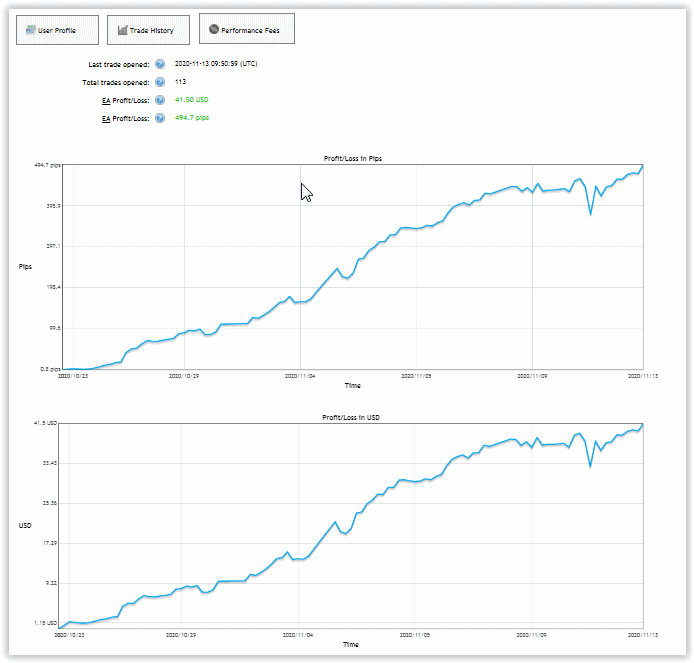
Task: Click the User Profile icon
Action: (31, 30)
